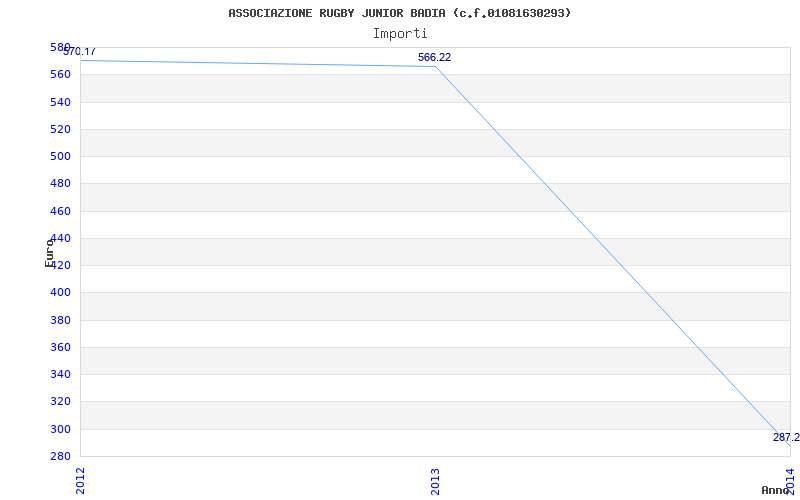Click the 480 y-axis tick label

60,184
